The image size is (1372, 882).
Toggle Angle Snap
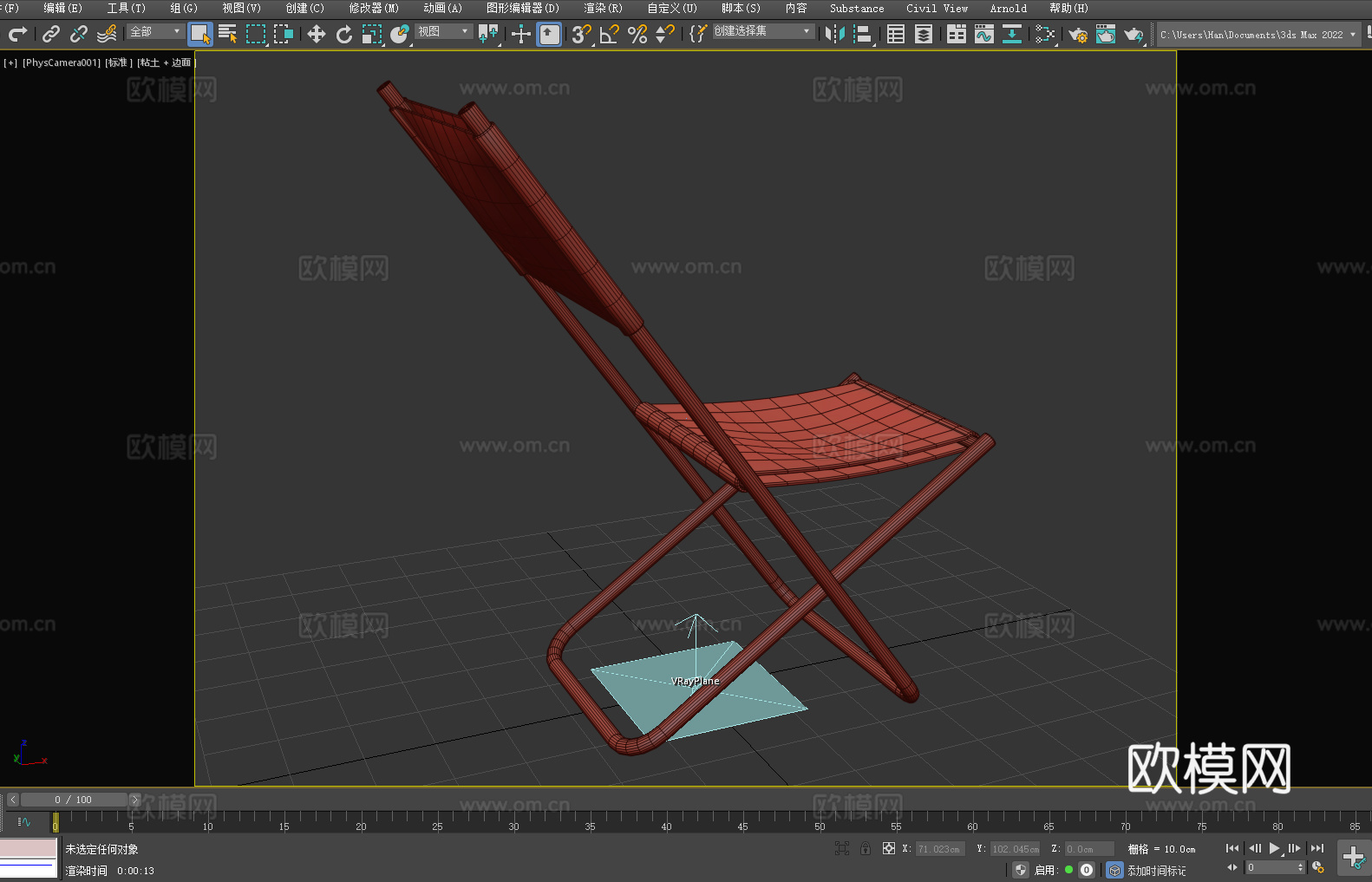click(610, 34)
